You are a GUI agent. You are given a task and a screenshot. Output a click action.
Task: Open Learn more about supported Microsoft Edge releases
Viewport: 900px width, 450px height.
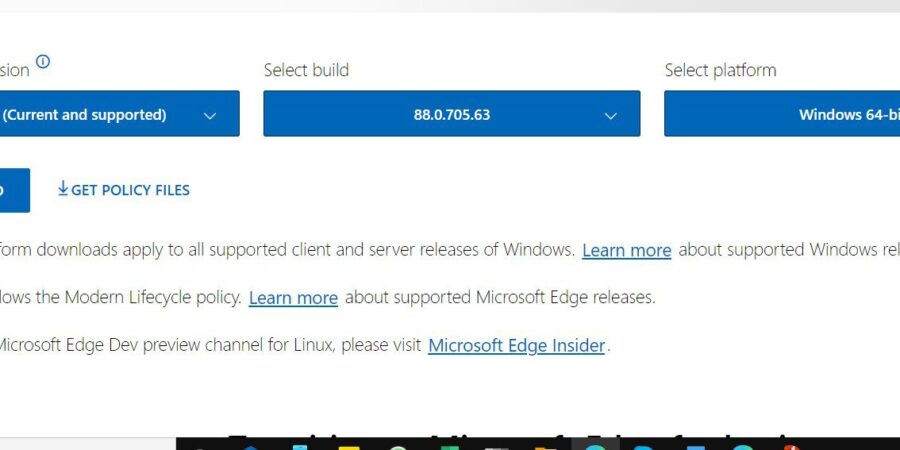293,298
